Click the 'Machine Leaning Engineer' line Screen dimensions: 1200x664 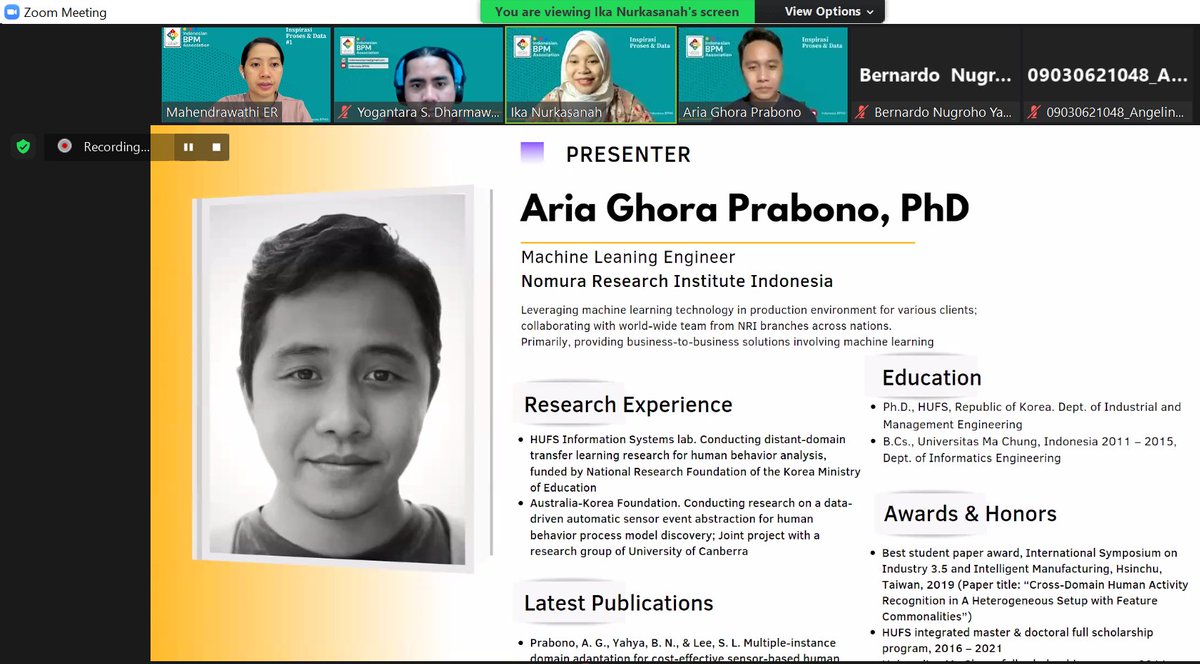point(628,258)
